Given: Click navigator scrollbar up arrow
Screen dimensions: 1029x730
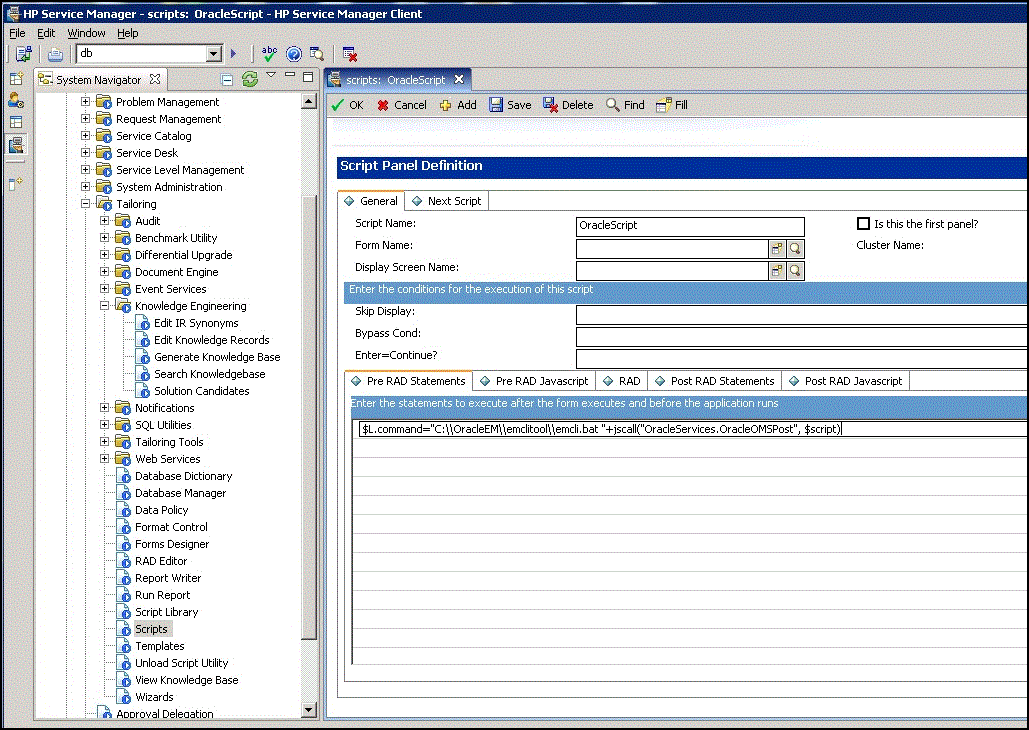Looking at the screenshot, I should 308,101.
